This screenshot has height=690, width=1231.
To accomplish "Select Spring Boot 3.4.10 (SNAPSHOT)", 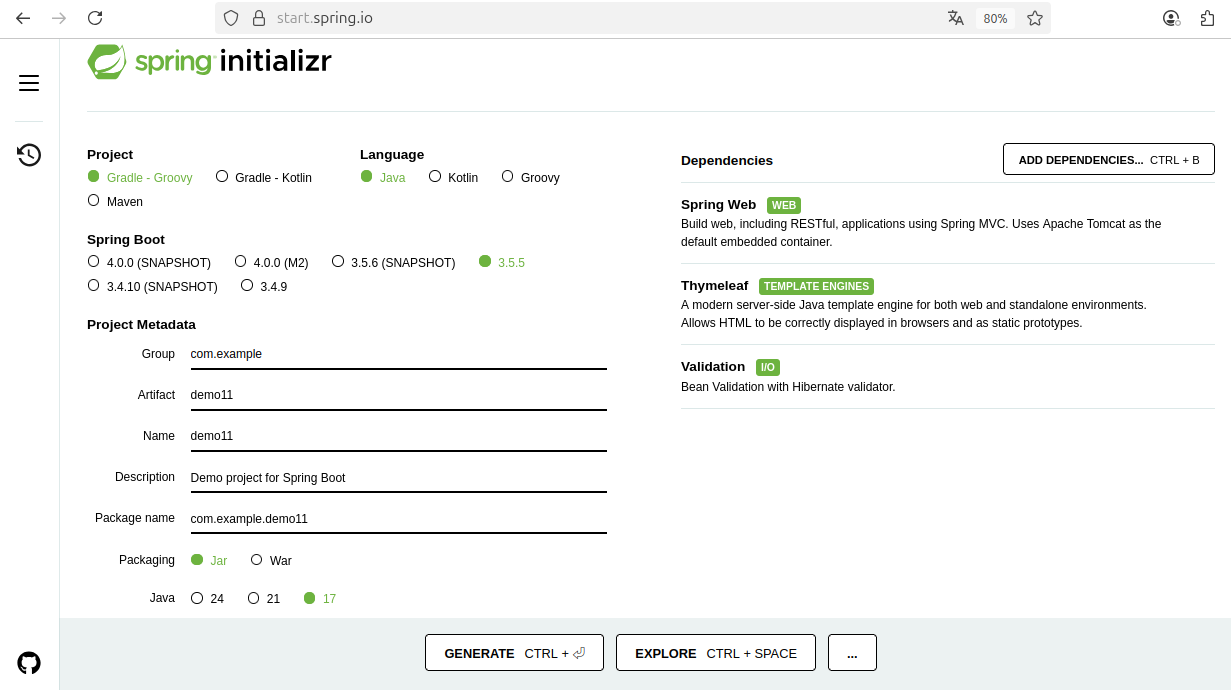I will [152, 286].
